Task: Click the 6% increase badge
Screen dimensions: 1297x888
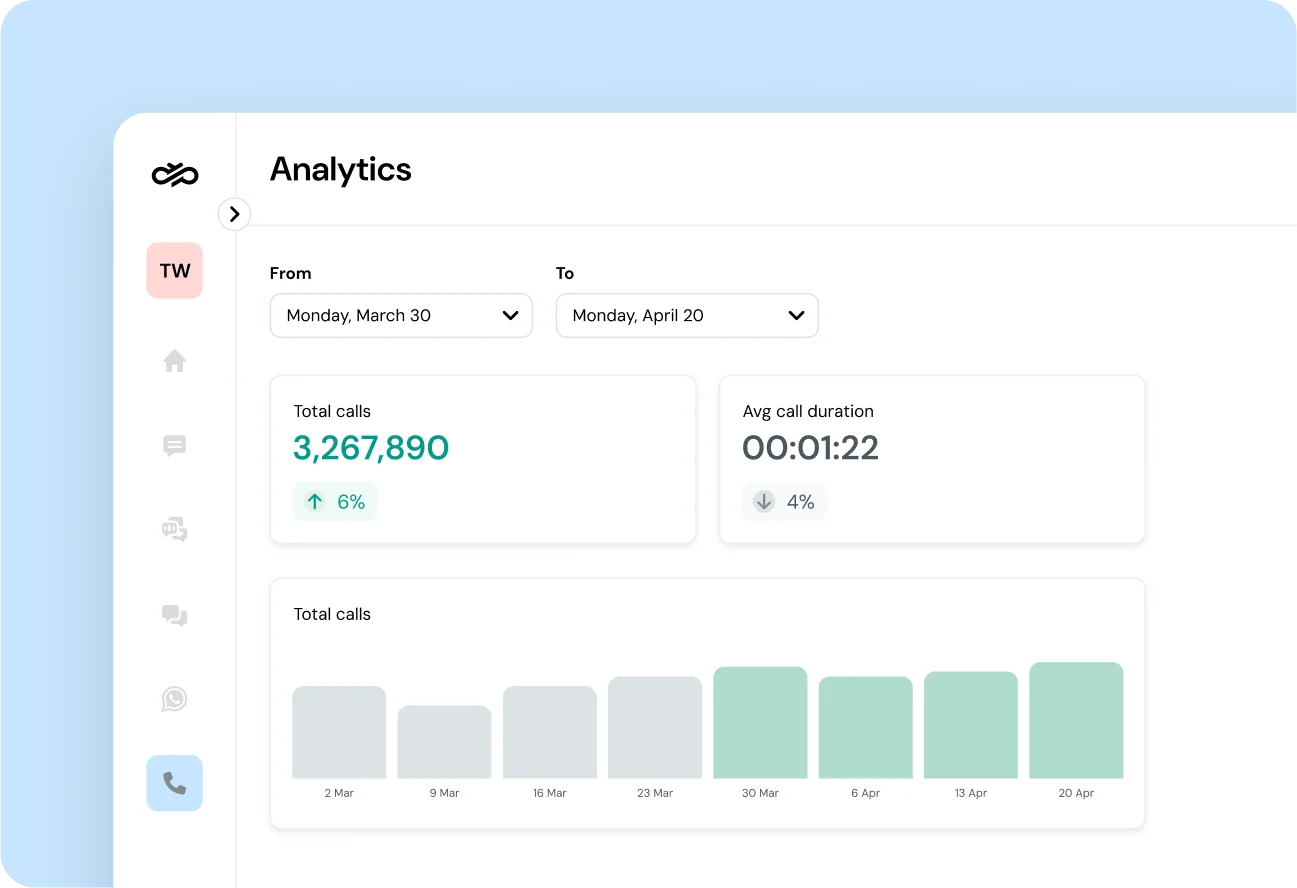Action: click(x=335, y=502)
